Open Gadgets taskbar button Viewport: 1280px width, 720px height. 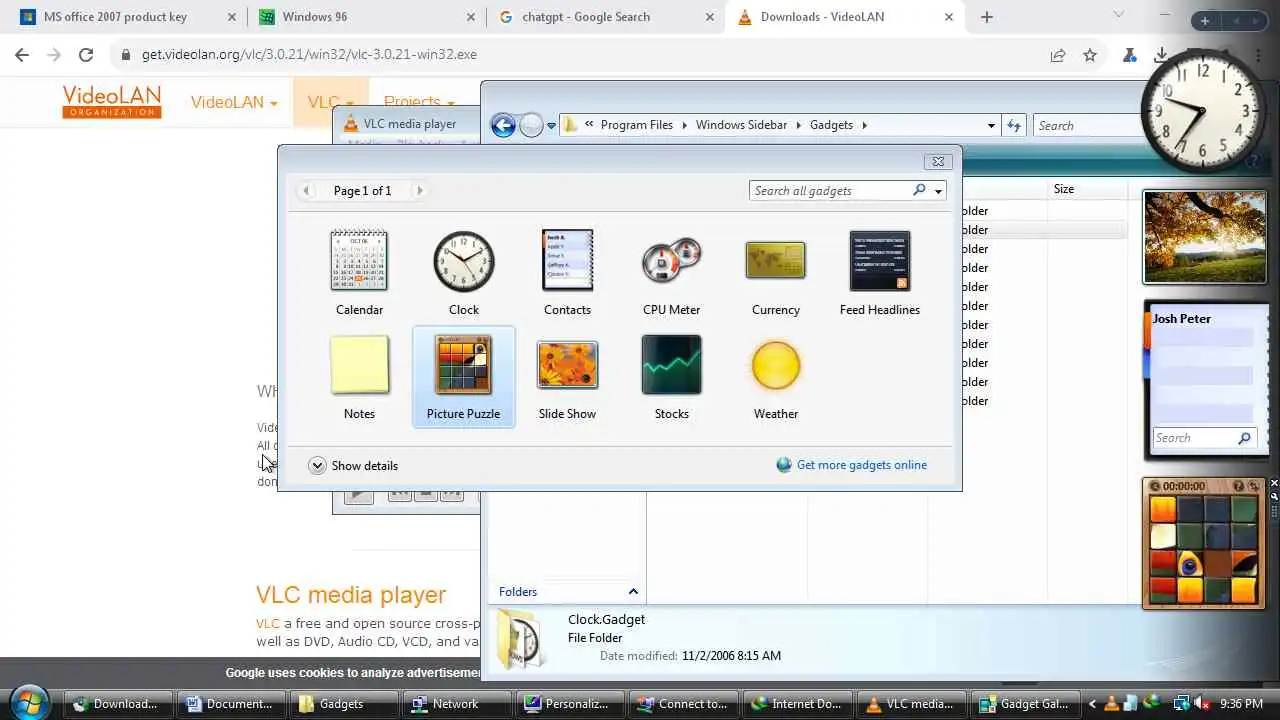pyautogui.click(x=342, y=703)
